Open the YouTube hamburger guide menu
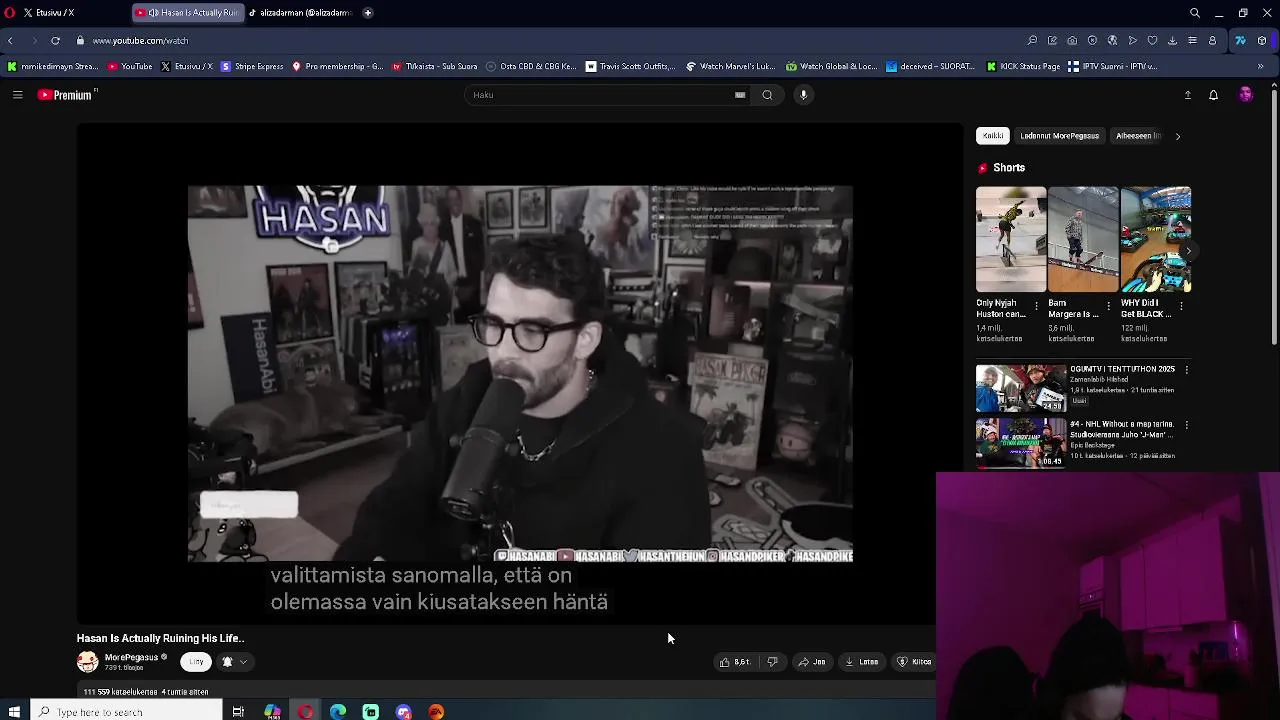The height and width of the screenshot is (720, 1280). pos(17,95)
